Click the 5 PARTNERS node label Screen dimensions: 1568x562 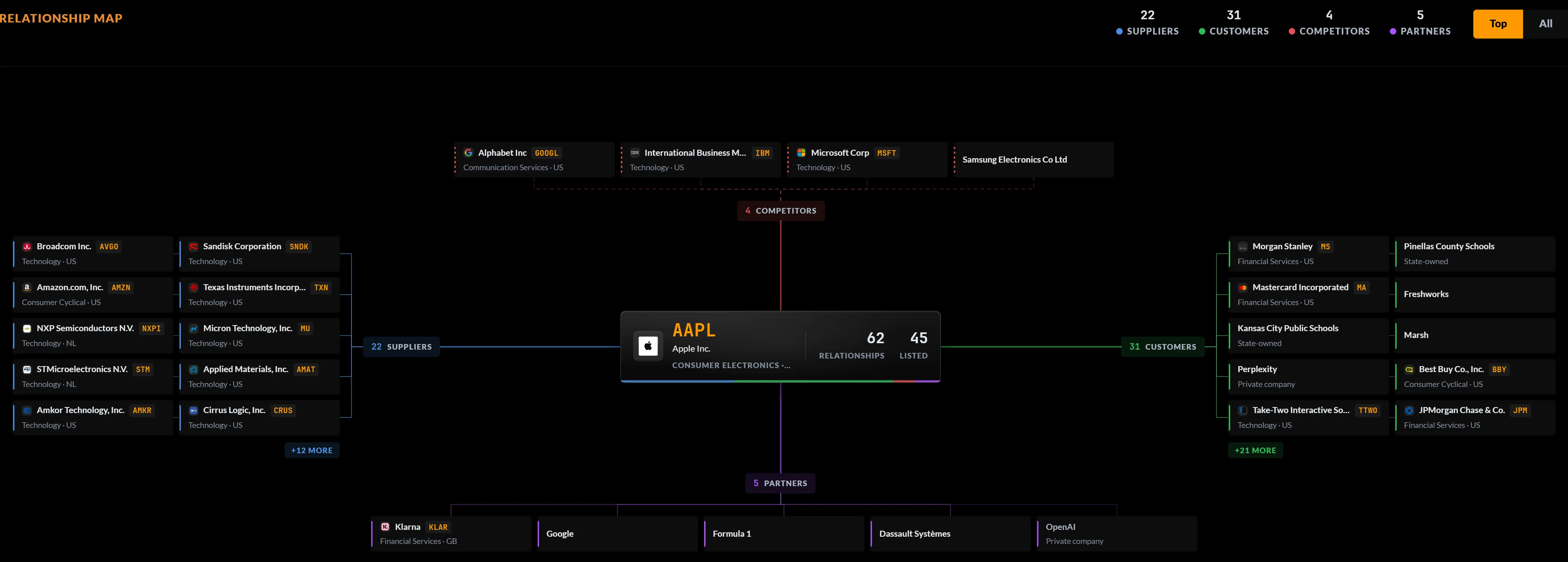click(780, 483)
